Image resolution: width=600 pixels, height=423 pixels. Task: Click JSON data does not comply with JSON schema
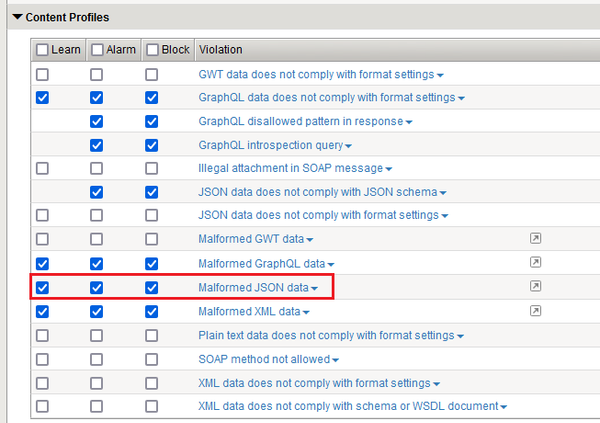click(x=317, y=192)
